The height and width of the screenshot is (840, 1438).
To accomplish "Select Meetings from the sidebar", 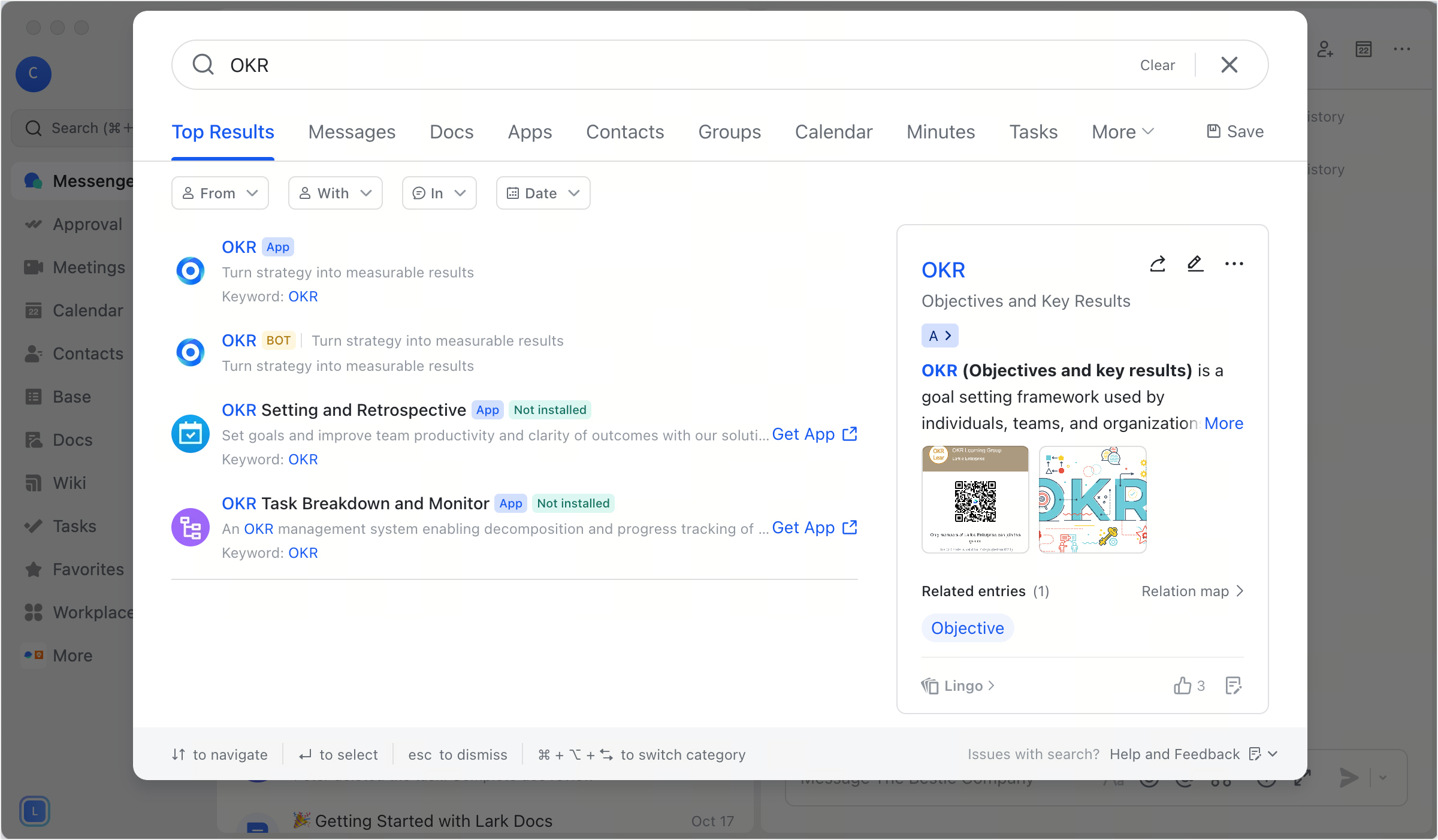I will coord(89,267).
